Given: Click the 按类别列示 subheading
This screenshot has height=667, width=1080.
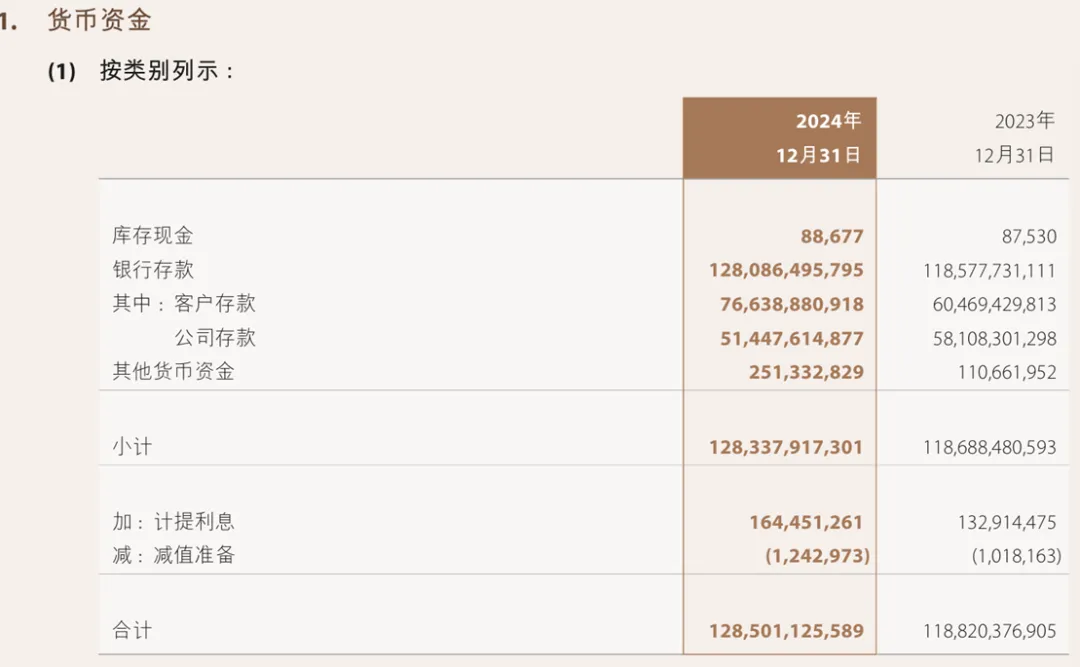Looking at the screenshot, I should (x=166, y=71).
